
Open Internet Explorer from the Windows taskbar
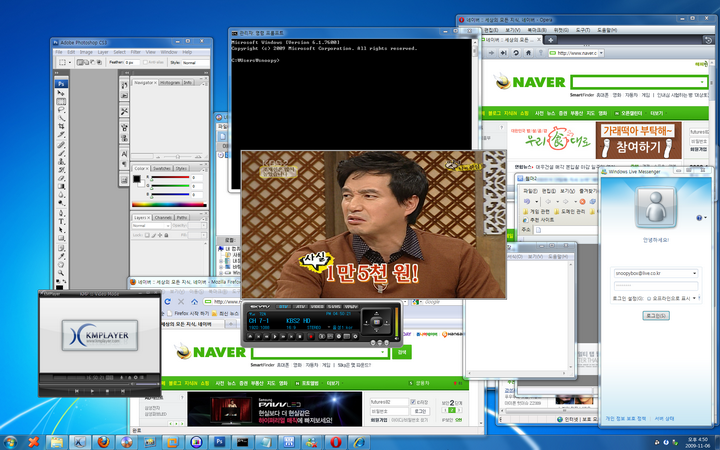(x=359, y=442)
